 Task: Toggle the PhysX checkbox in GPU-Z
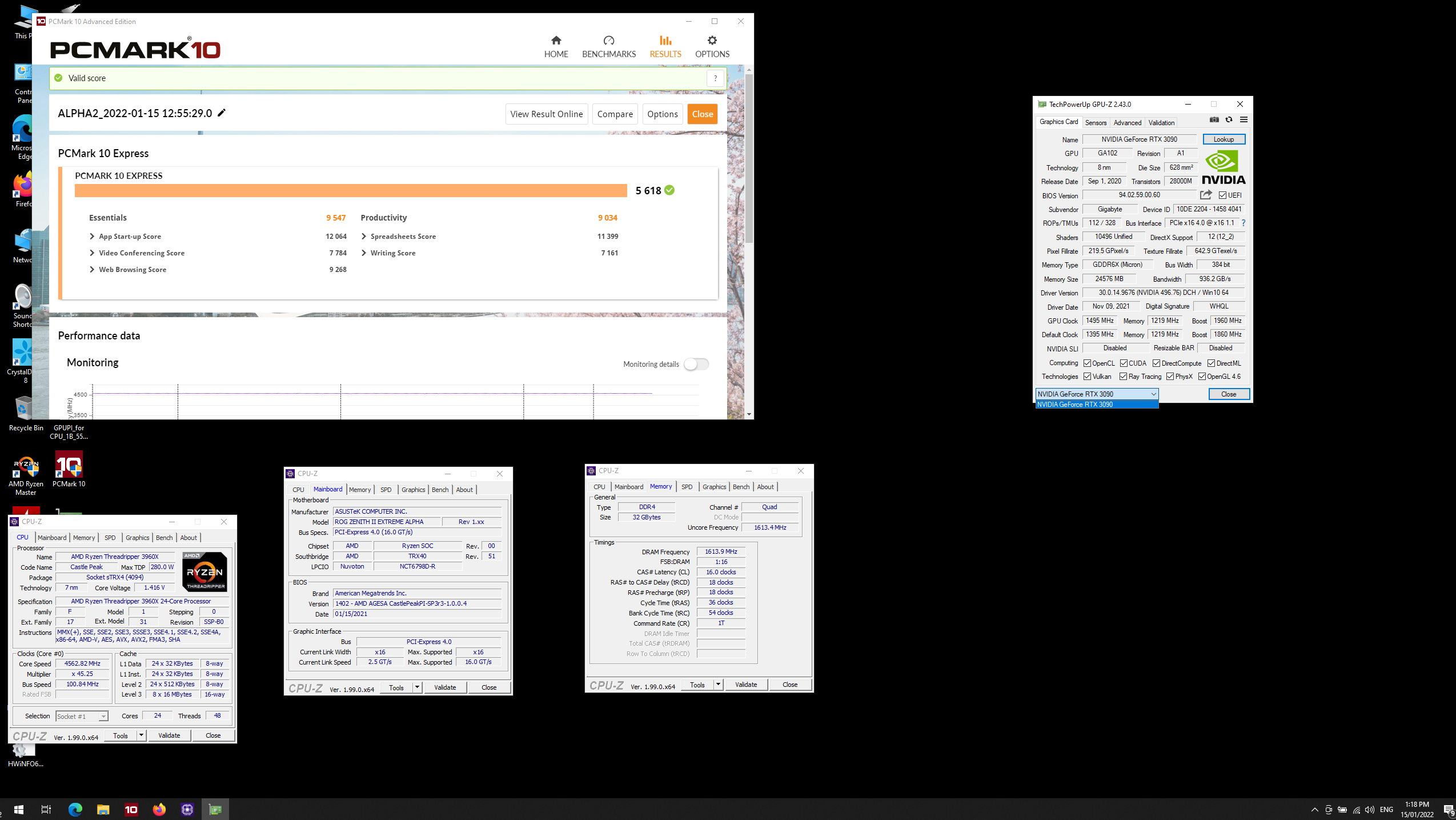click(1170, 377)
